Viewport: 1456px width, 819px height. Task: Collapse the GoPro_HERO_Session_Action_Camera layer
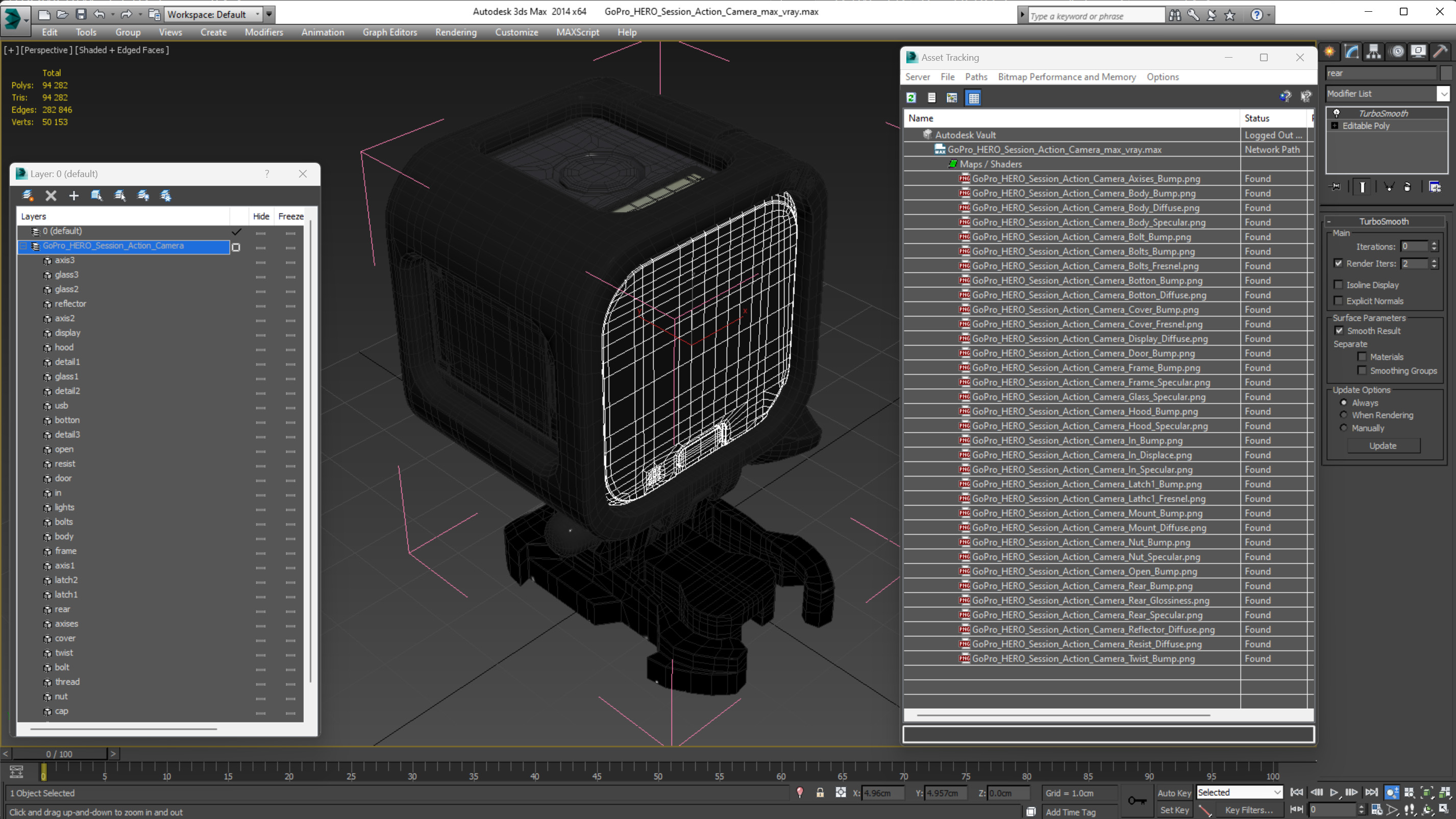tap(23, 246)
